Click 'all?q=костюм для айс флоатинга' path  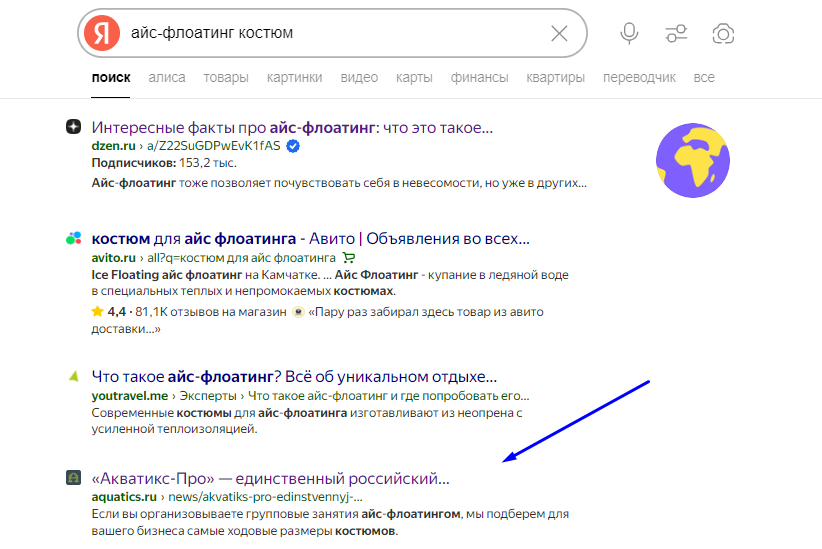coord(241,258)
